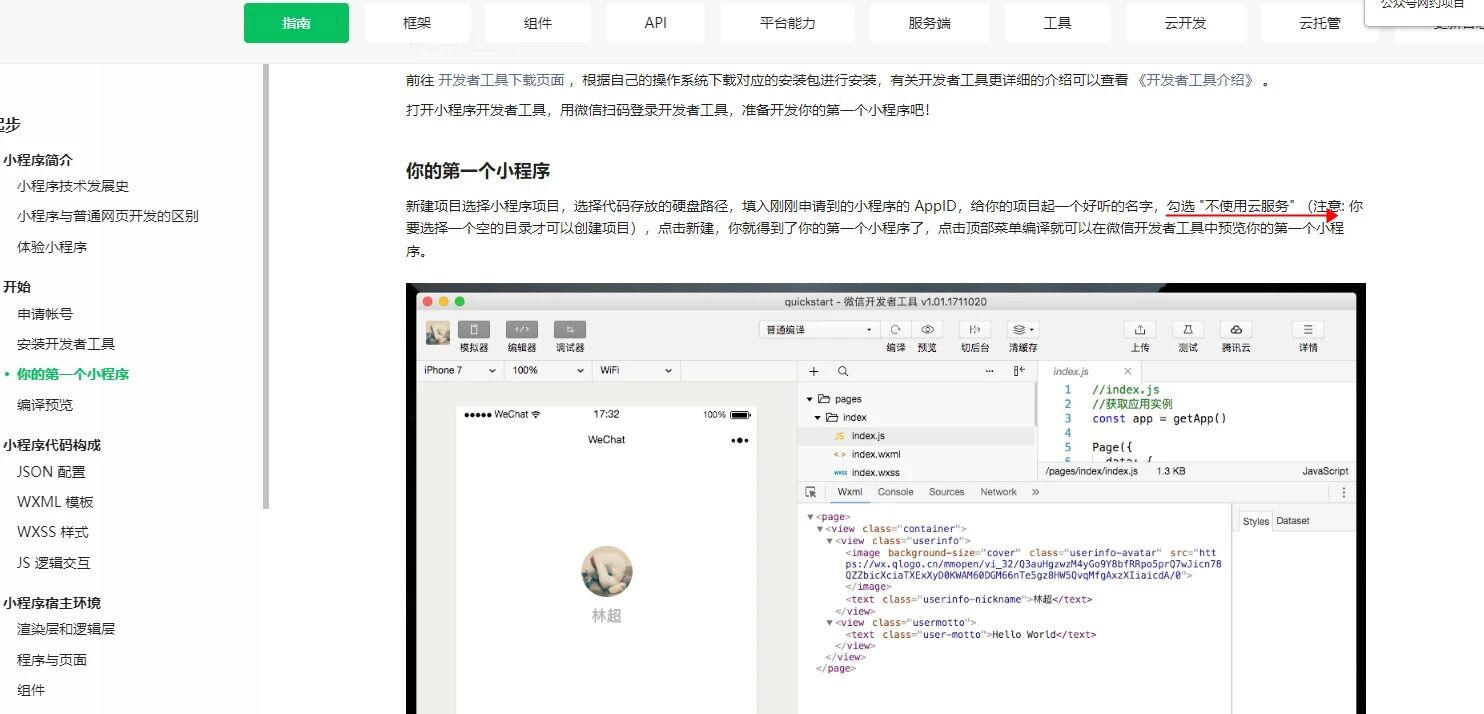Collapse the pages folder triangle

click(x=810, y=399)
